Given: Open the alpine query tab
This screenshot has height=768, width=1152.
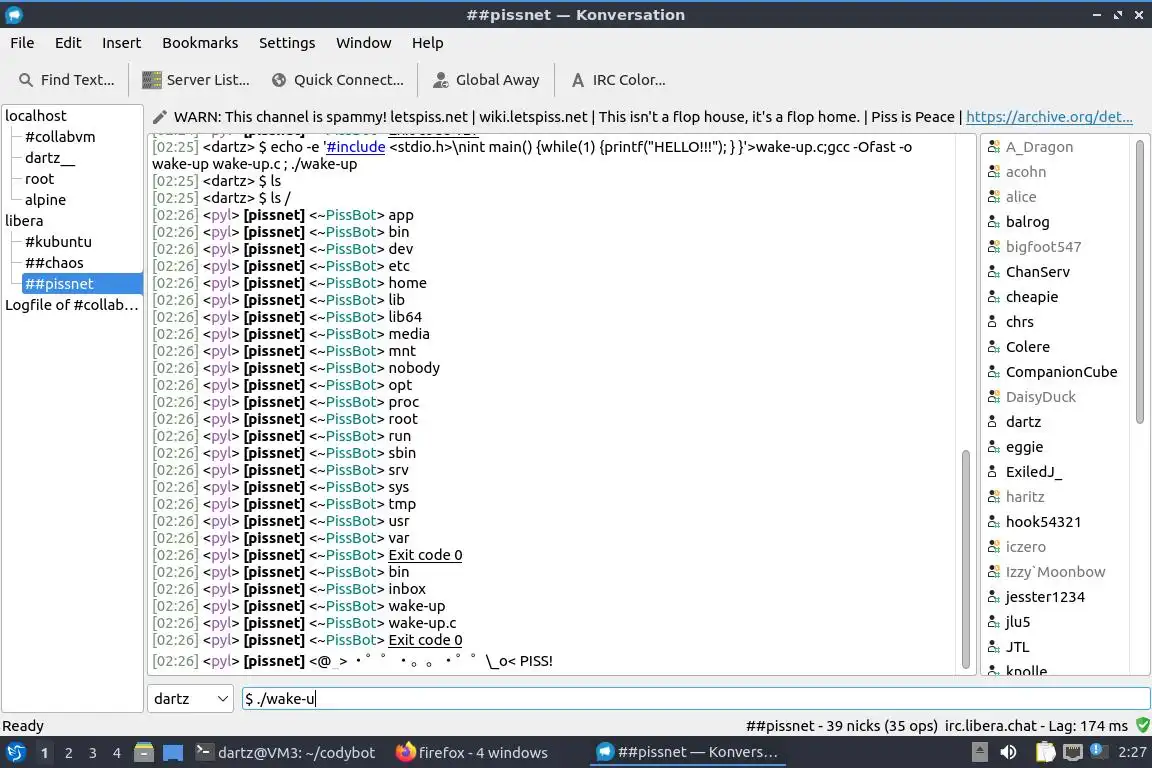Looking at the screenshot, I should (45, 200).
